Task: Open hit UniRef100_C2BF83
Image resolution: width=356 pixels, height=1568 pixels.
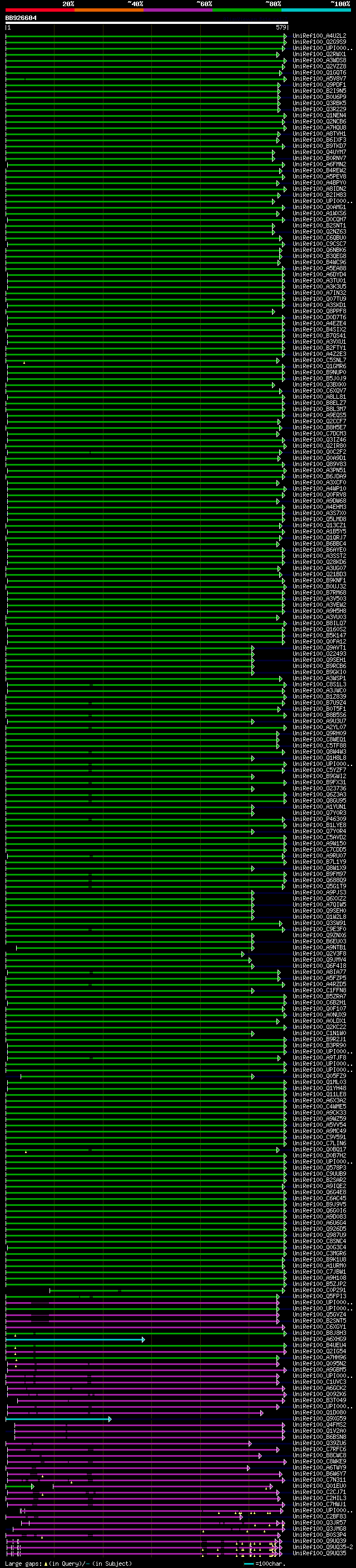Action: 319,1517
